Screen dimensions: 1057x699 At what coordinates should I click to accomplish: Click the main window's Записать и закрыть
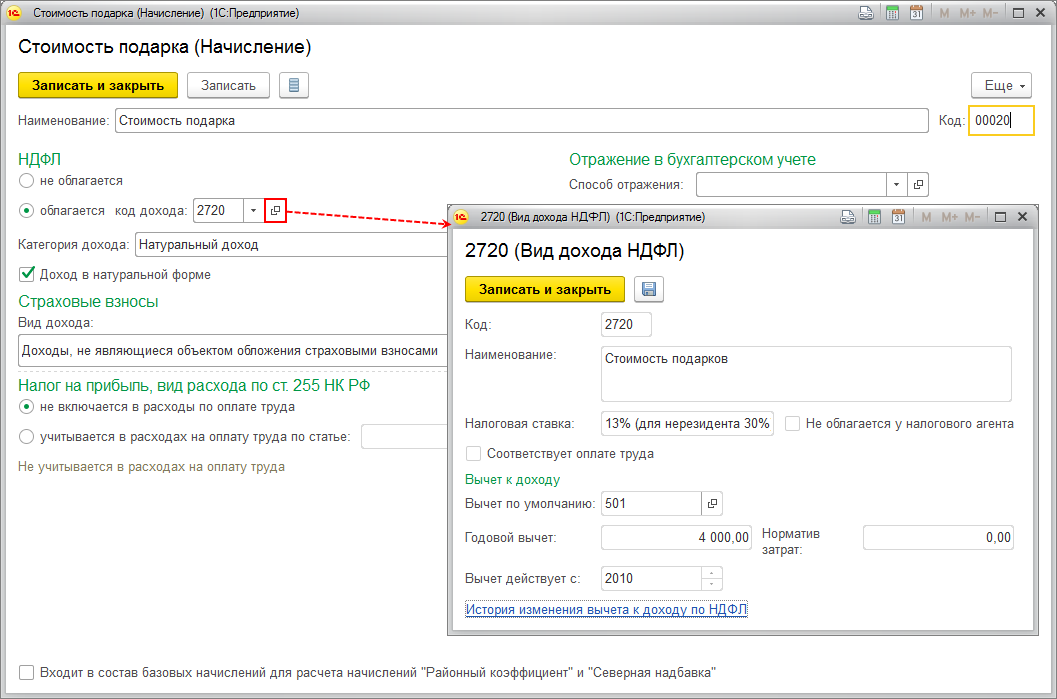98,86
